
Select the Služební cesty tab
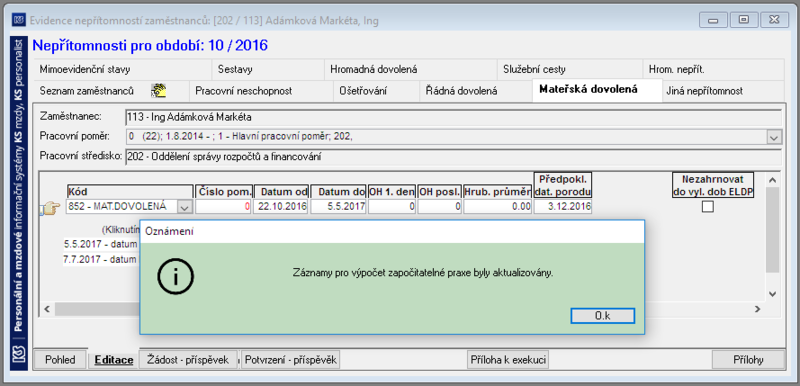534,69
